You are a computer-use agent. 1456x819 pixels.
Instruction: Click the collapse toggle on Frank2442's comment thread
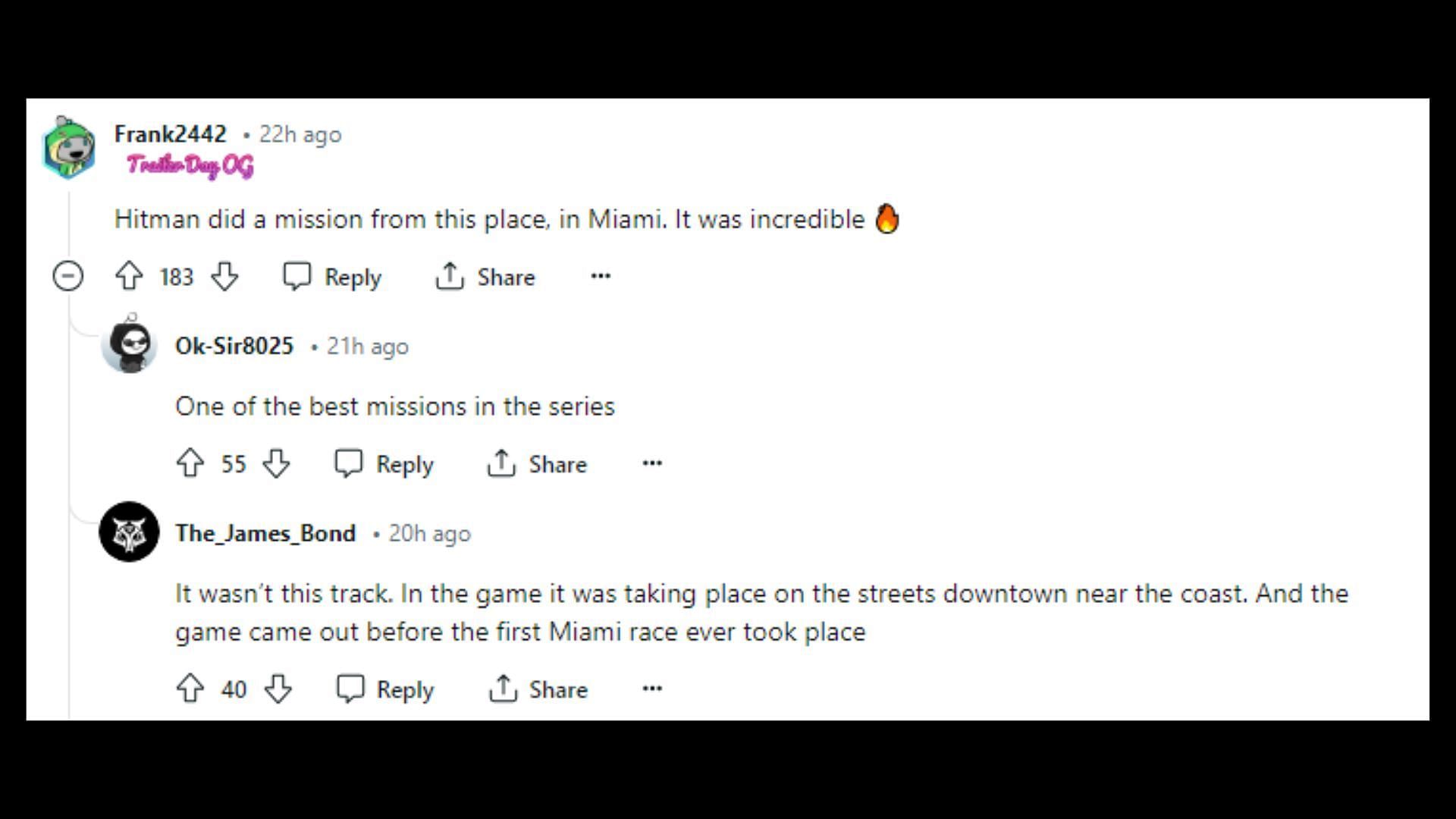click(x=68, y=276)
